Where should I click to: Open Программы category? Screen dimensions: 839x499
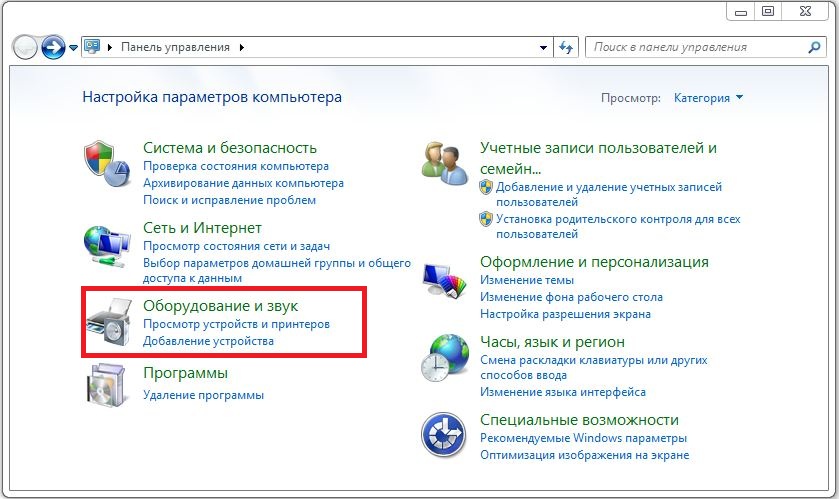click(185, 373)
